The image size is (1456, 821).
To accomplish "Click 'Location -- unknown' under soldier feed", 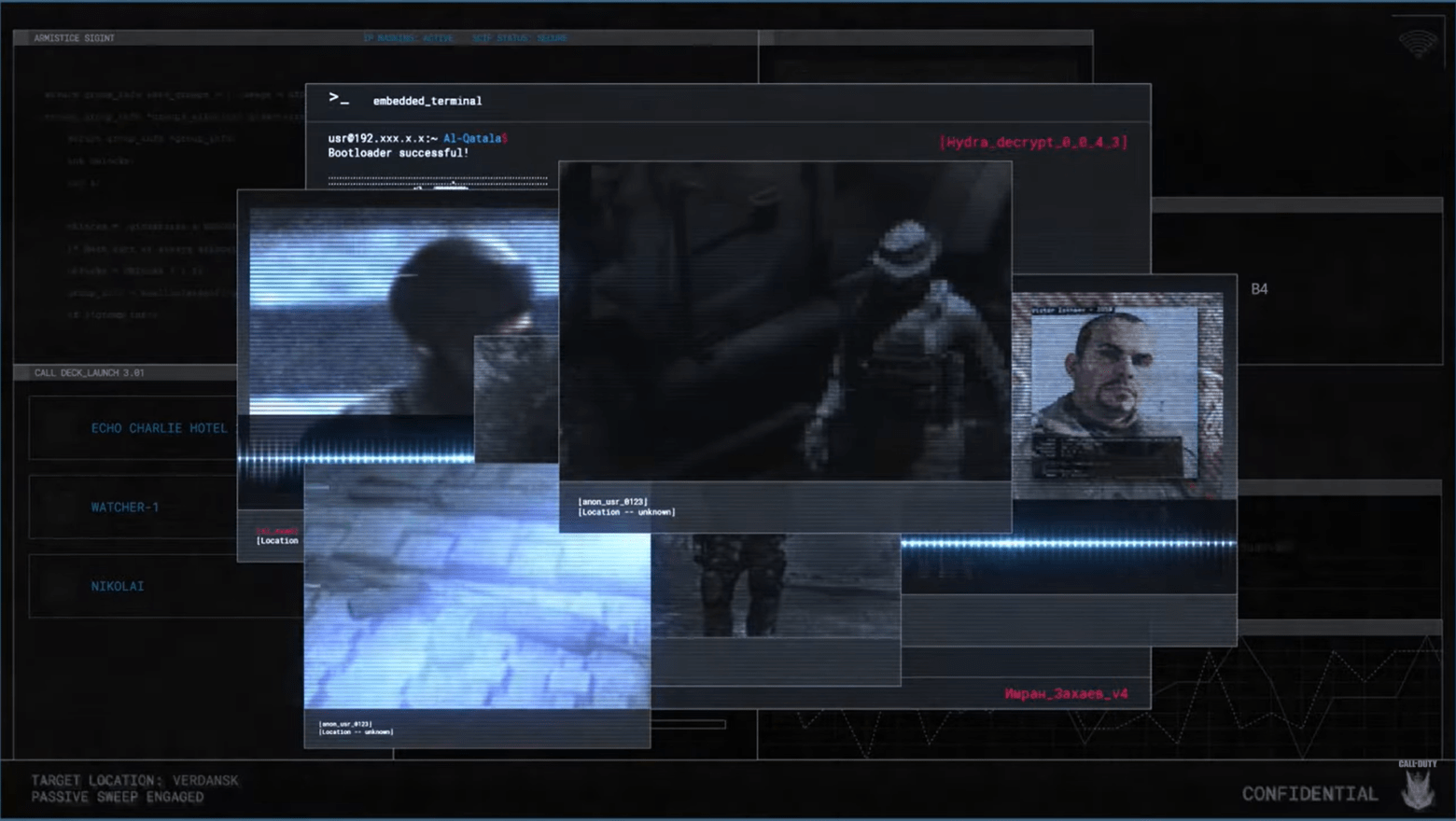I will (x=626, y=512).
